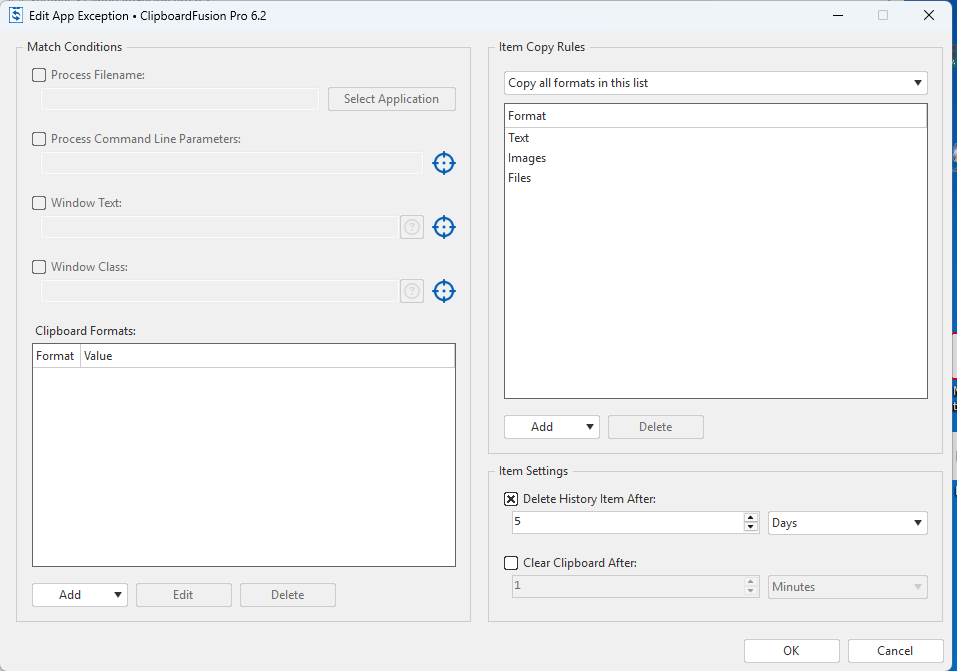Viewport: 957px width, 671px height.
Task: Open the Days time unit dropdown
Action: 848,523
